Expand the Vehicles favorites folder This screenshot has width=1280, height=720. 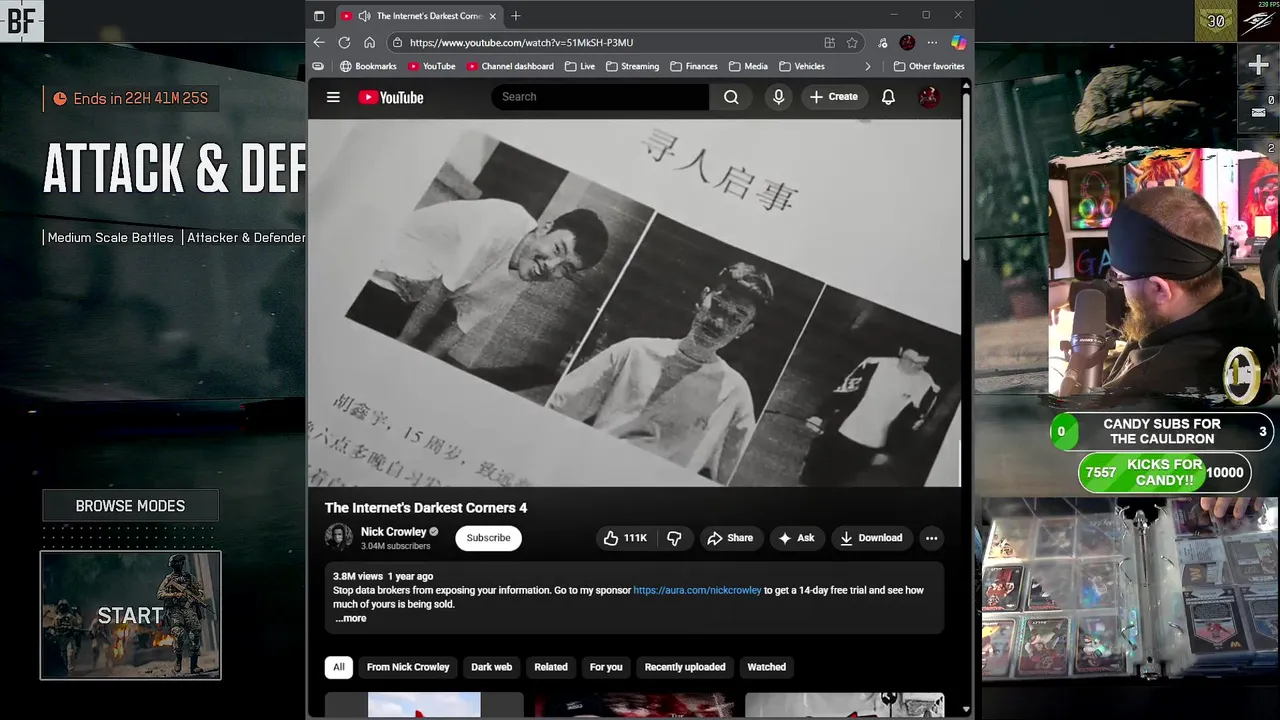[802, 66]
